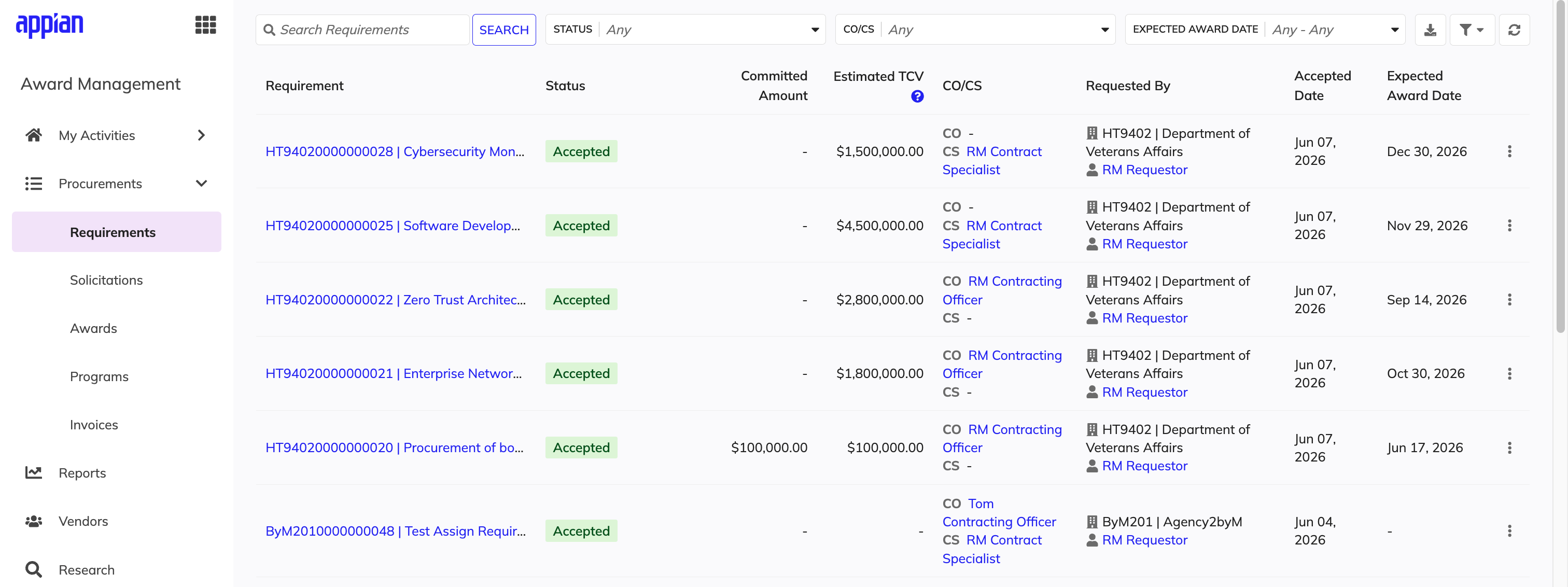Navigate to Programs
This screenshot has height=587, width=1568.
pyautogui.click(x=99, y=376)
